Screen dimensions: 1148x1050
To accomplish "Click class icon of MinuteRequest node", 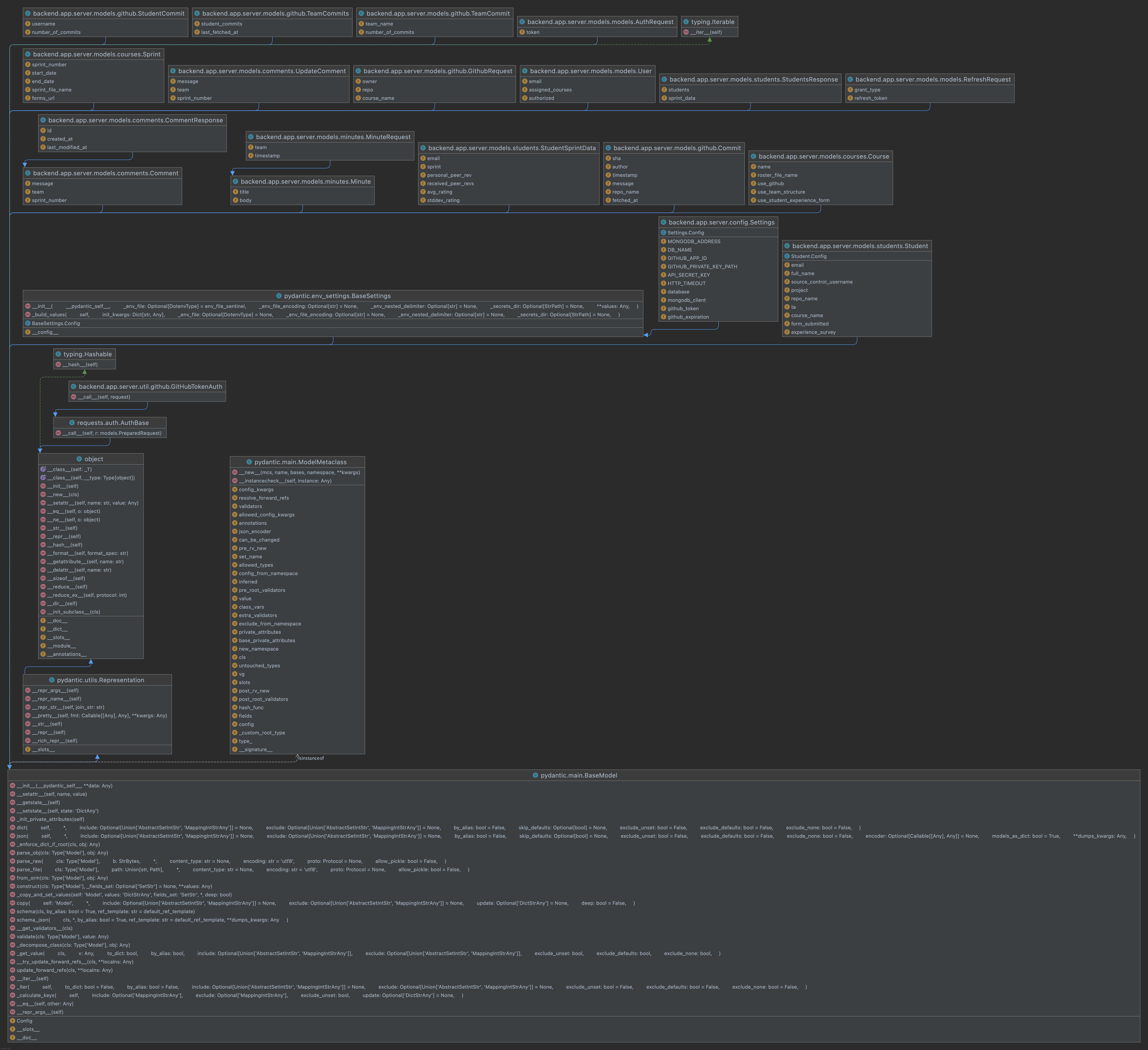I will (251, 137).
